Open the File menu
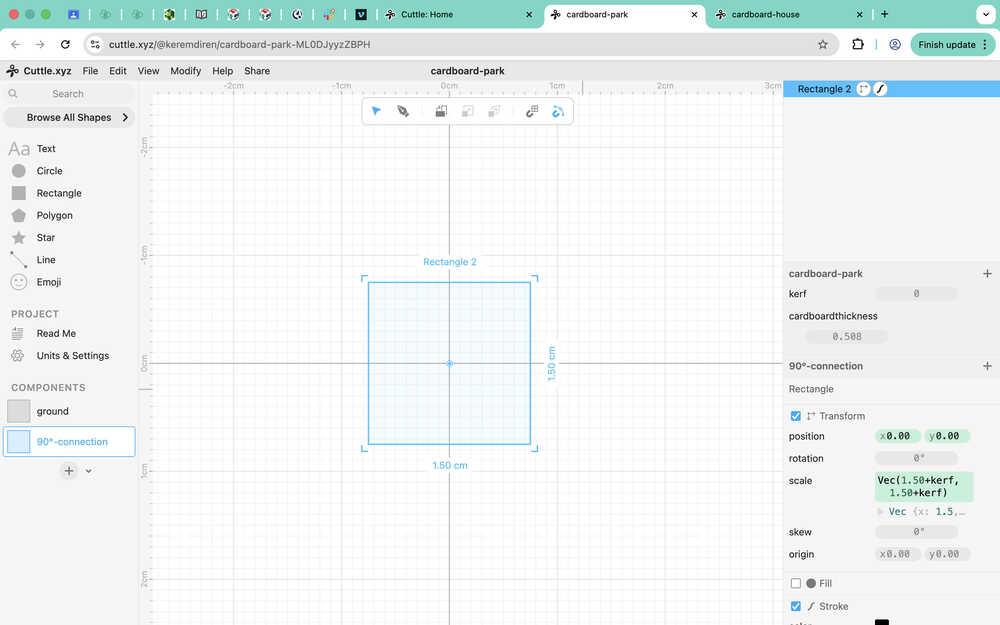 (91, 71)
